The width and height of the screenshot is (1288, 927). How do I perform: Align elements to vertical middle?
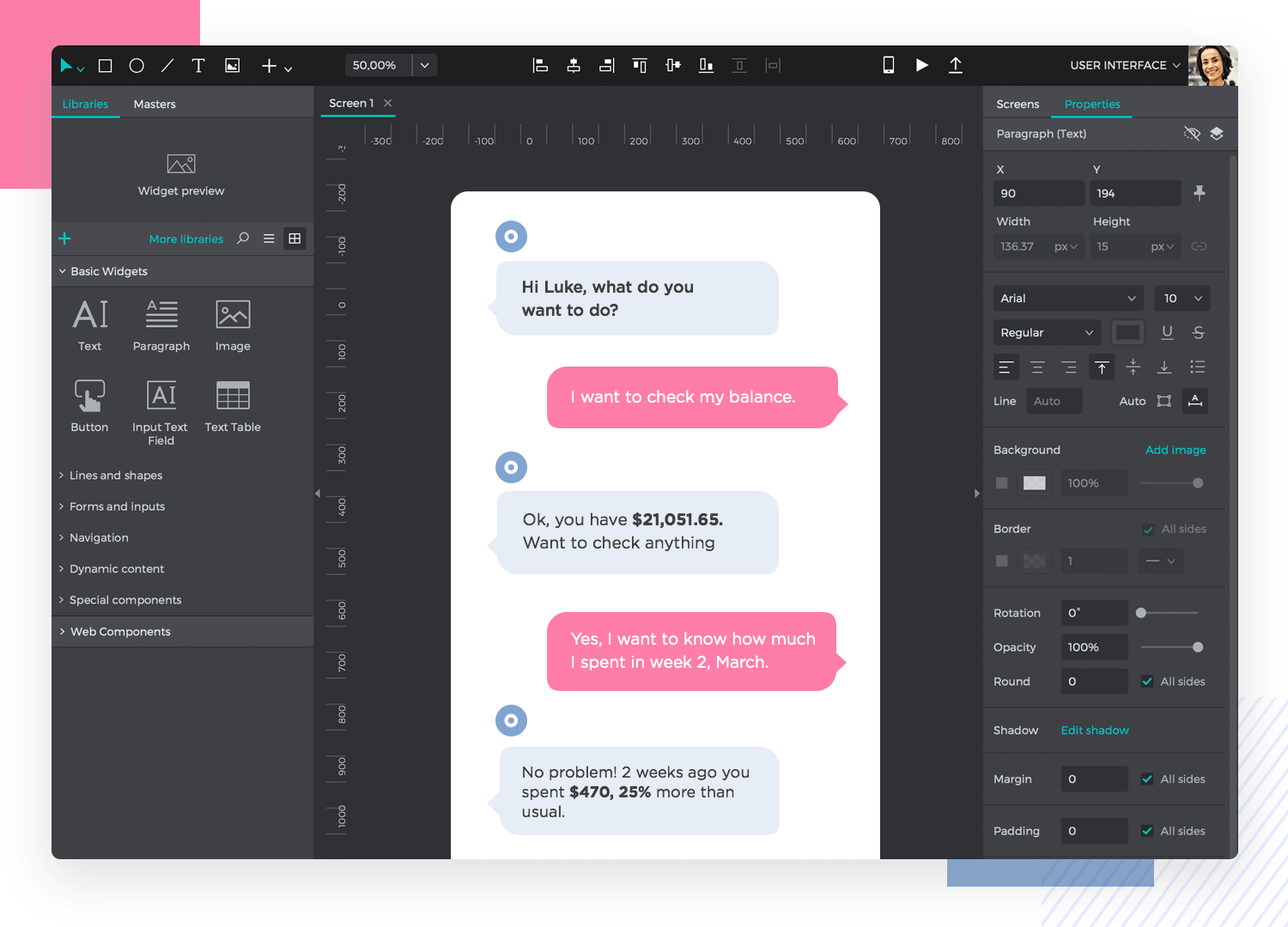(x=673, y=65)
